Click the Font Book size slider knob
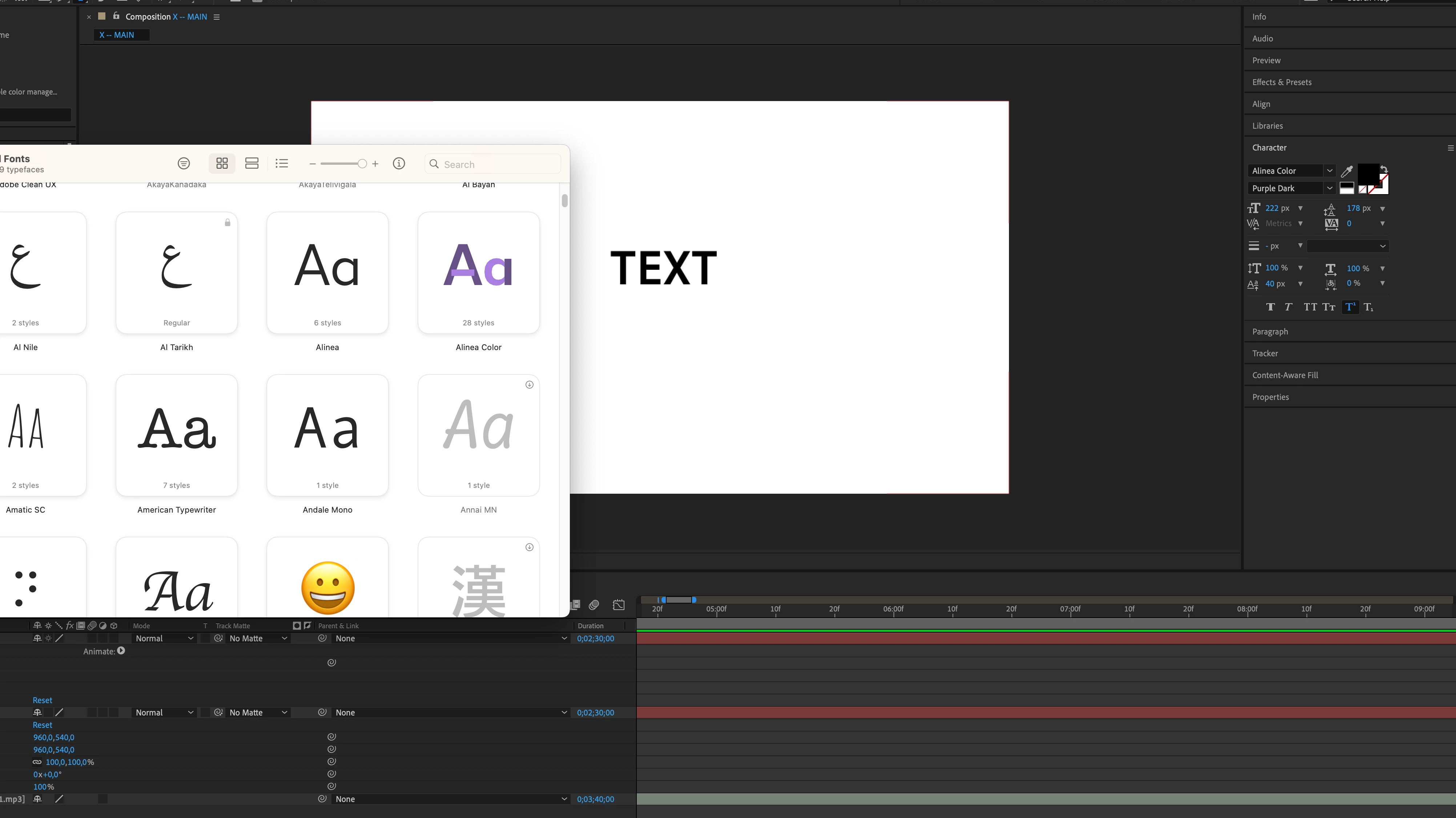The height and width of the screenshot is (818, 1456). [362, 164]
